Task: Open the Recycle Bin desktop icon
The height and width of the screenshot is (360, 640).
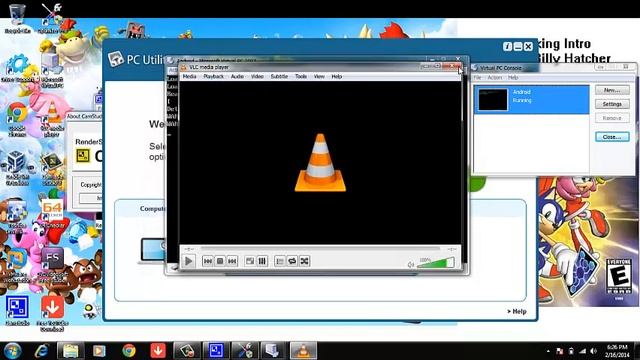Action: pyautogui.click(x=17, y=17)
